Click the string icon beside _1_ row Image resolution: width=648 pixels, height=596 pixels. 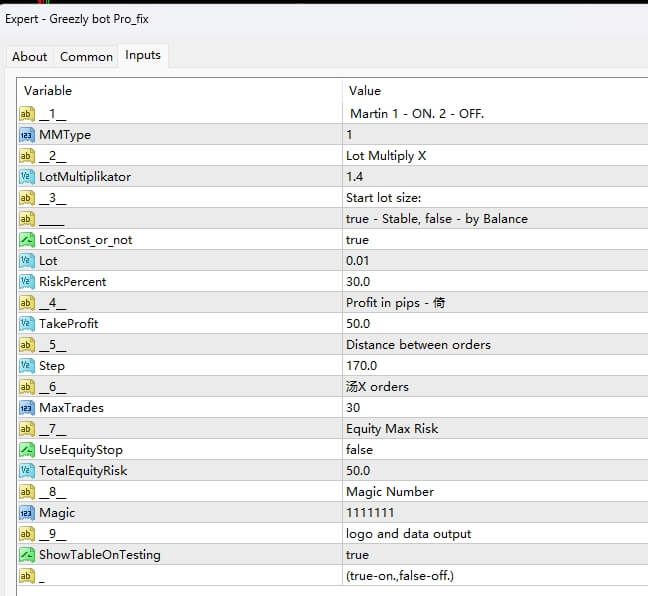pyautogui.click(x=27, y=114)
